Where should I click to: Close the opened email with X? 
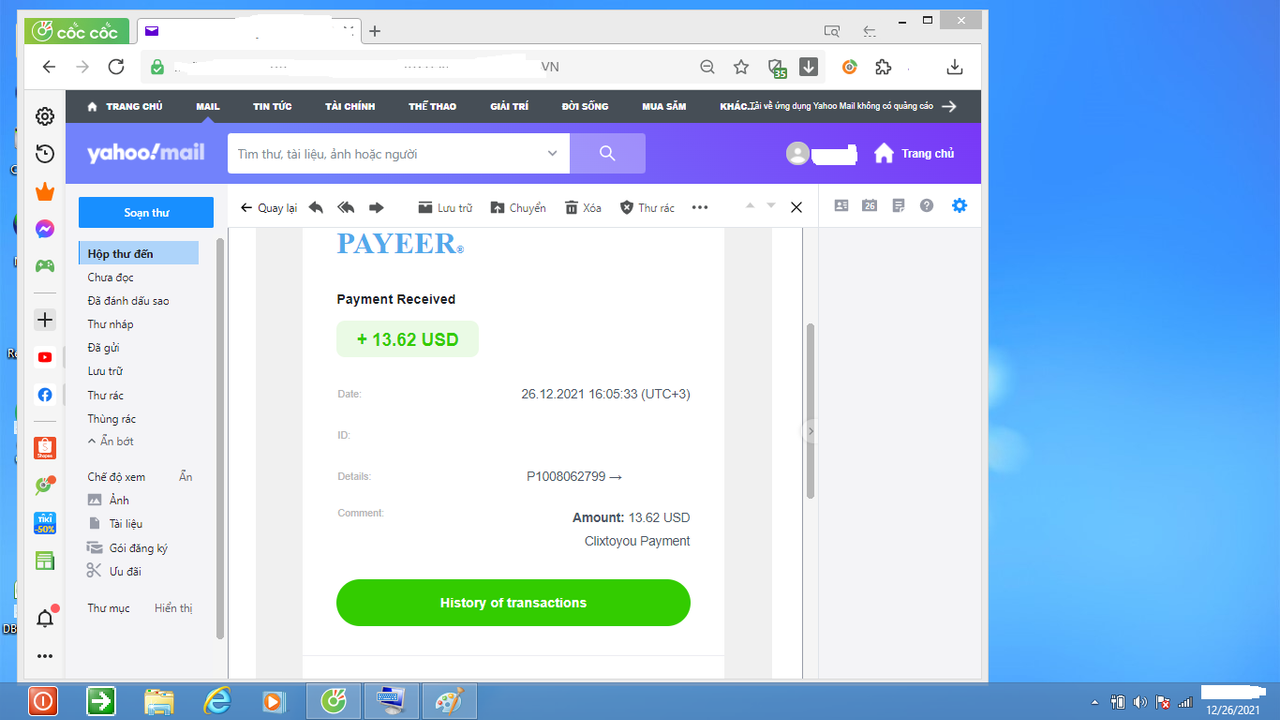click(796, 207)
